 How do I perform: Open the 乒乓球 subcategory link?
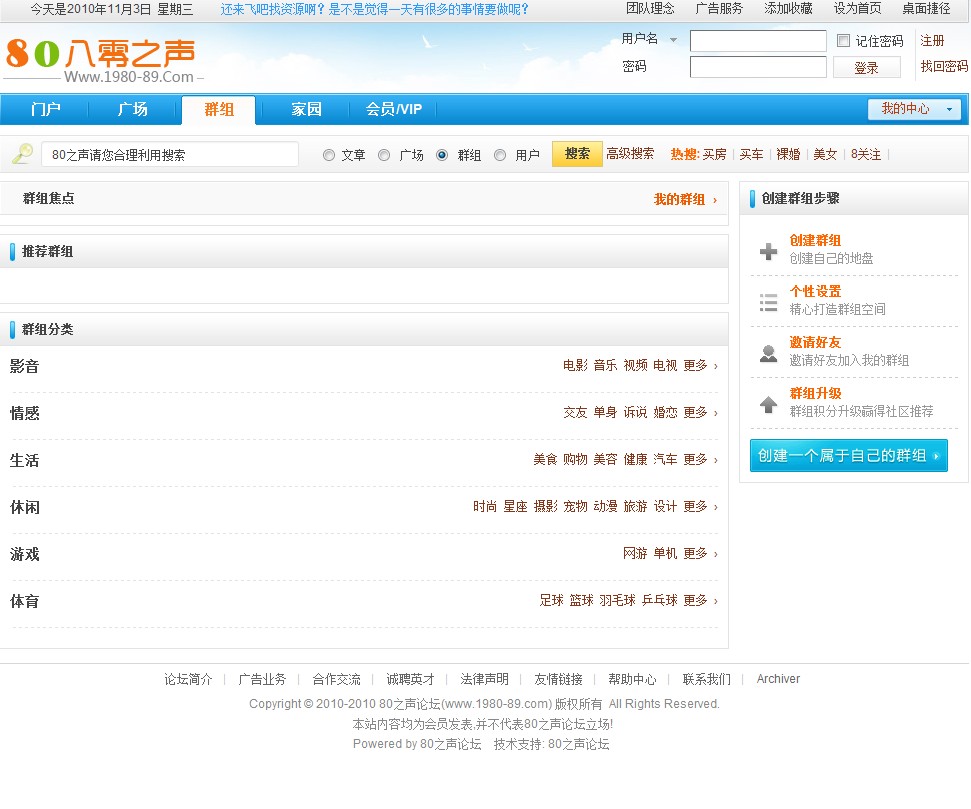pos(660,600)
